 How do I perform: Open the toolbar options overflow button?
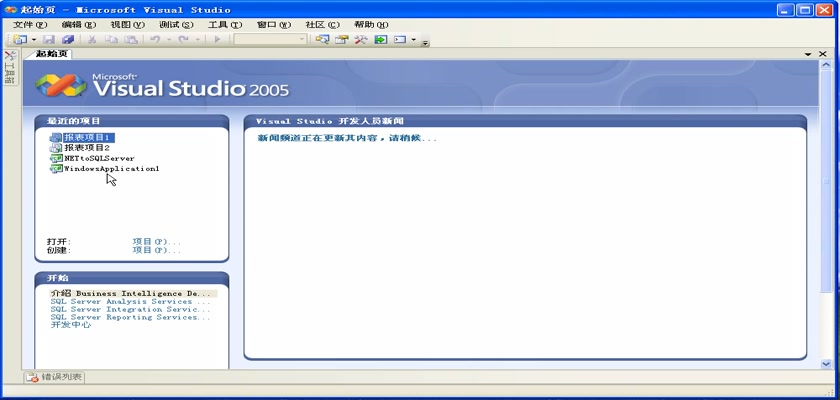[425, 42]
